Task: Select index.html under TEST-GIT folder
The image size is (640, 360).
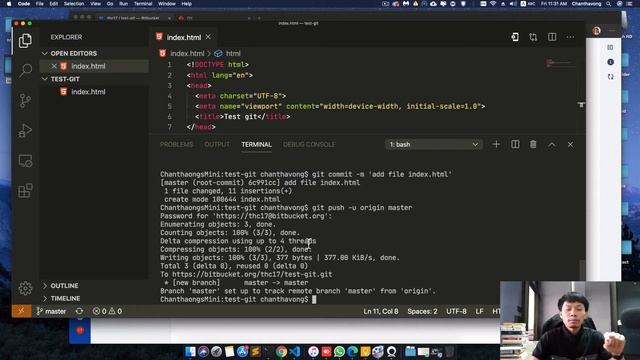Action: click(x=88, y=92)
